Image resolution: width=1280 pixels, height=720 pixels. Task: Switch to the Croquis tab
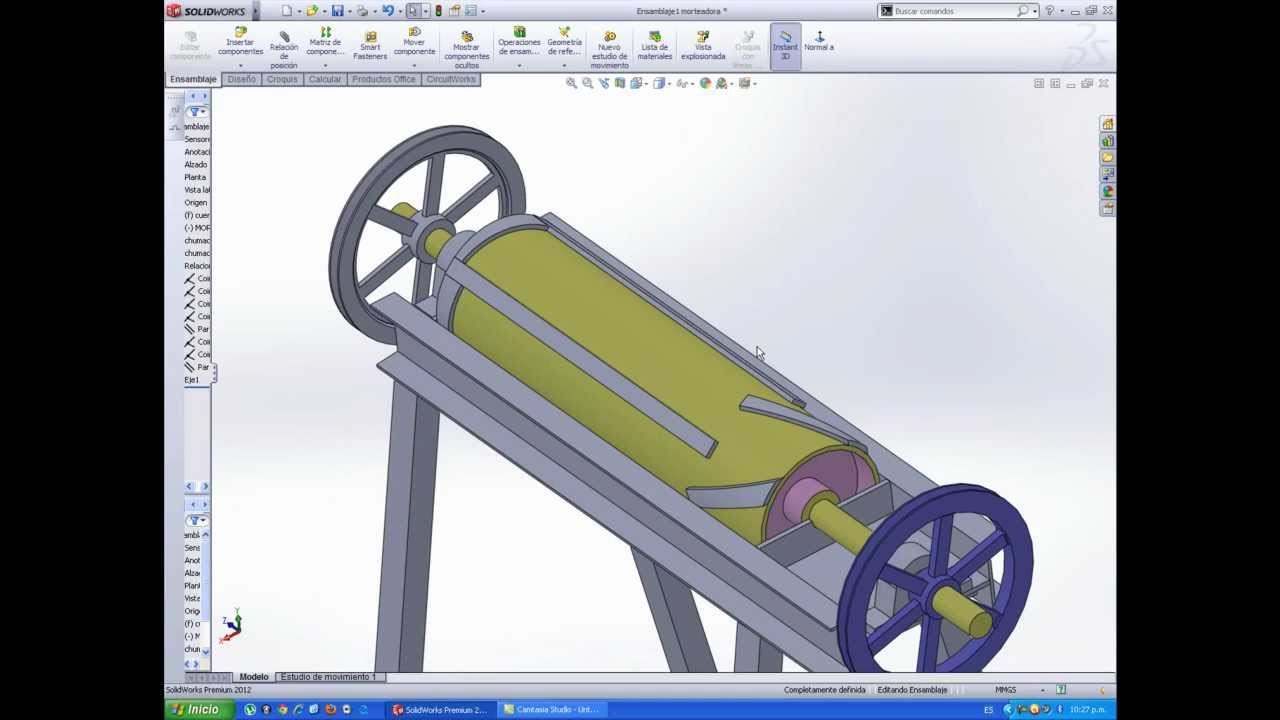[x=282, y=79]
